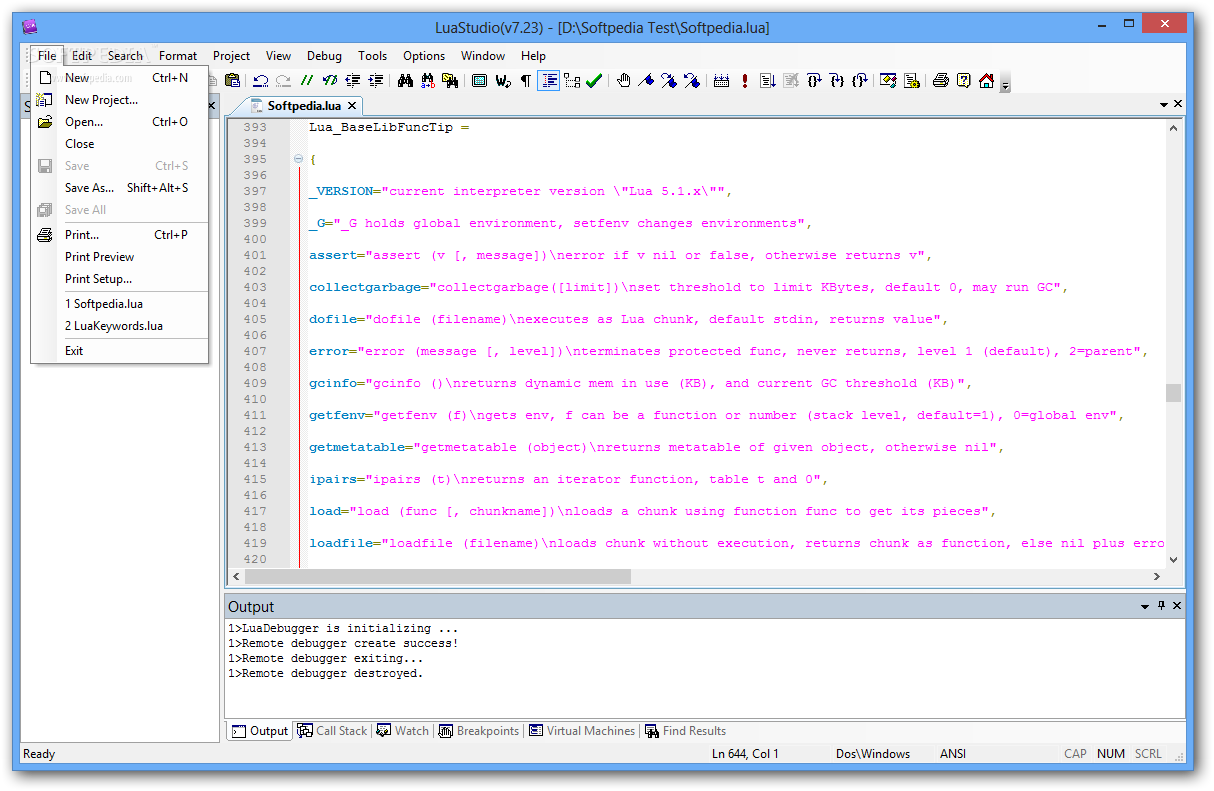Click the Uncomment selection icon
The image size is (1214, 791).
pyautogui.click(x=330, y=81)
